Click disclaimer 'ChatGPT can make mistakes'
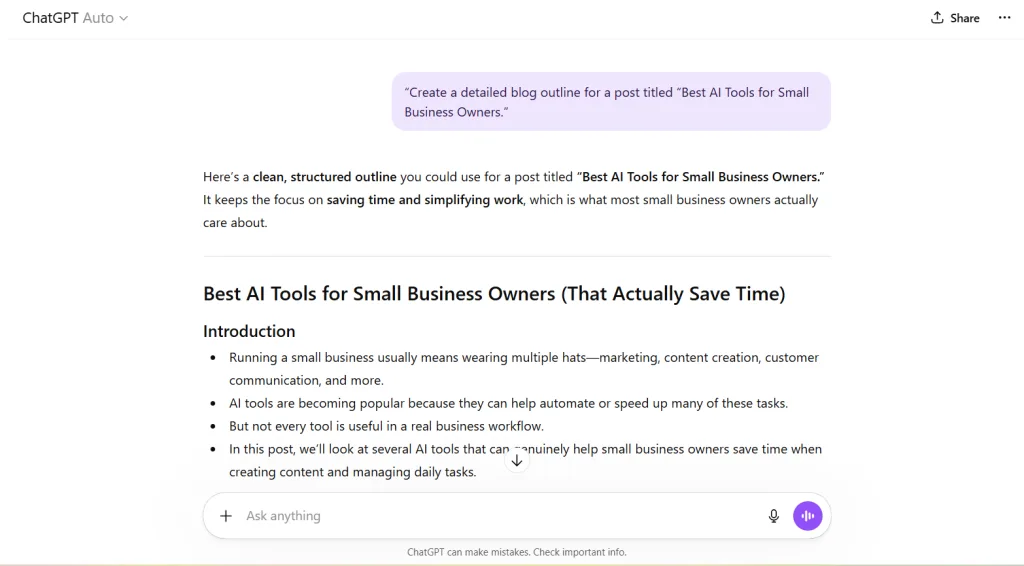 517,552
